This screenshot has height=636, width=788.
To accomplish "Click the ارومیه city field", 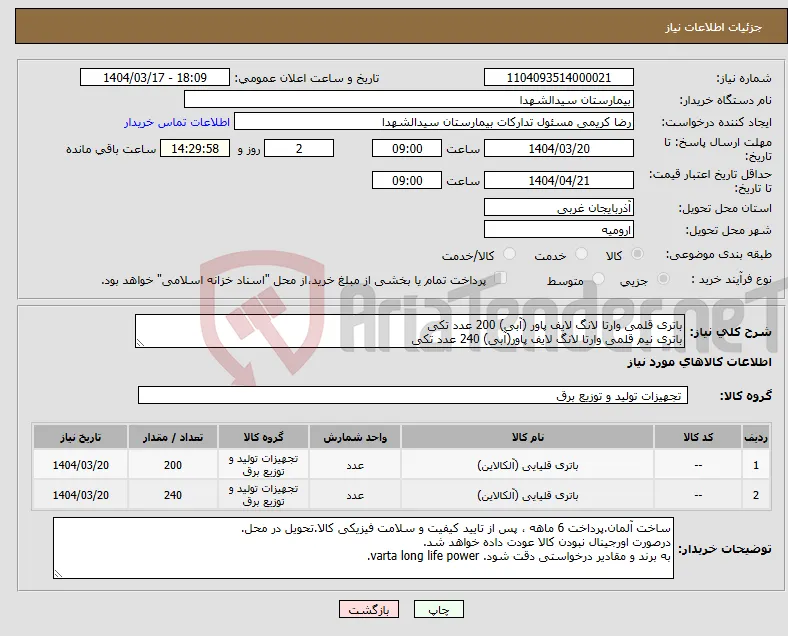I will pos(558,230).
